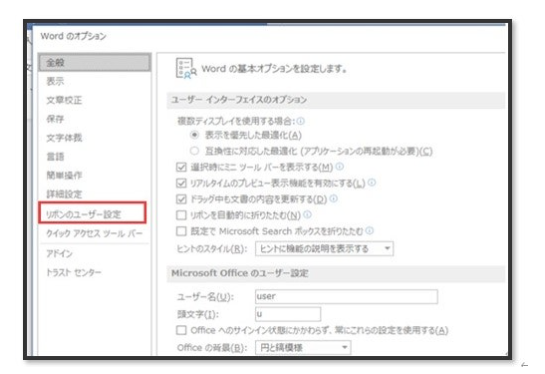Click the ユーザー名 input field
This screenshot has height=374, width=545.
click(346, 296)
